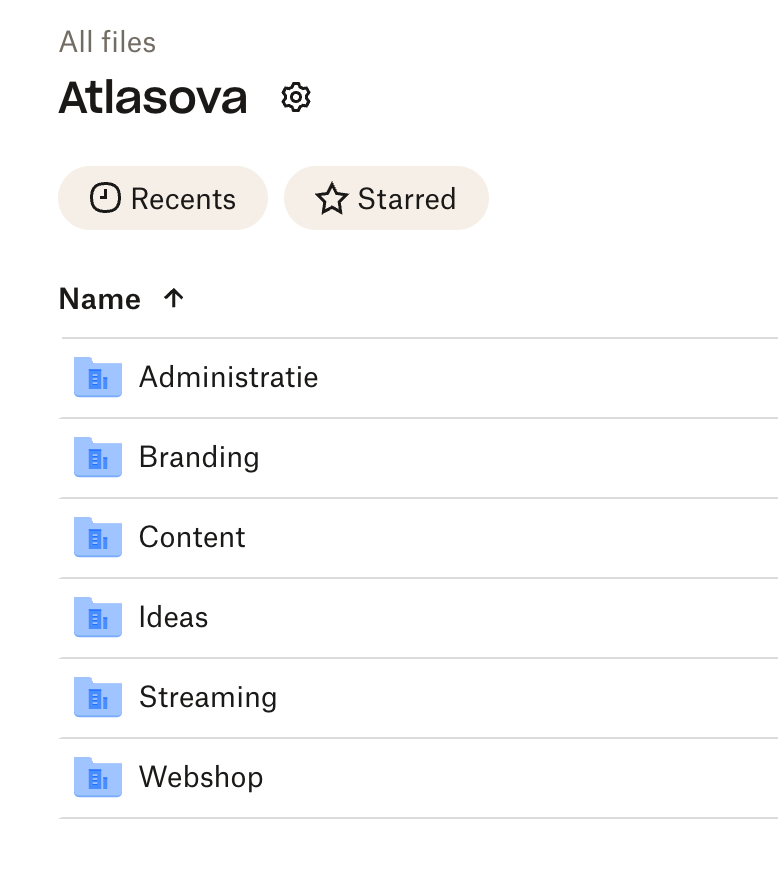
Task: Show the Starred filter
Action: point(386,198)
